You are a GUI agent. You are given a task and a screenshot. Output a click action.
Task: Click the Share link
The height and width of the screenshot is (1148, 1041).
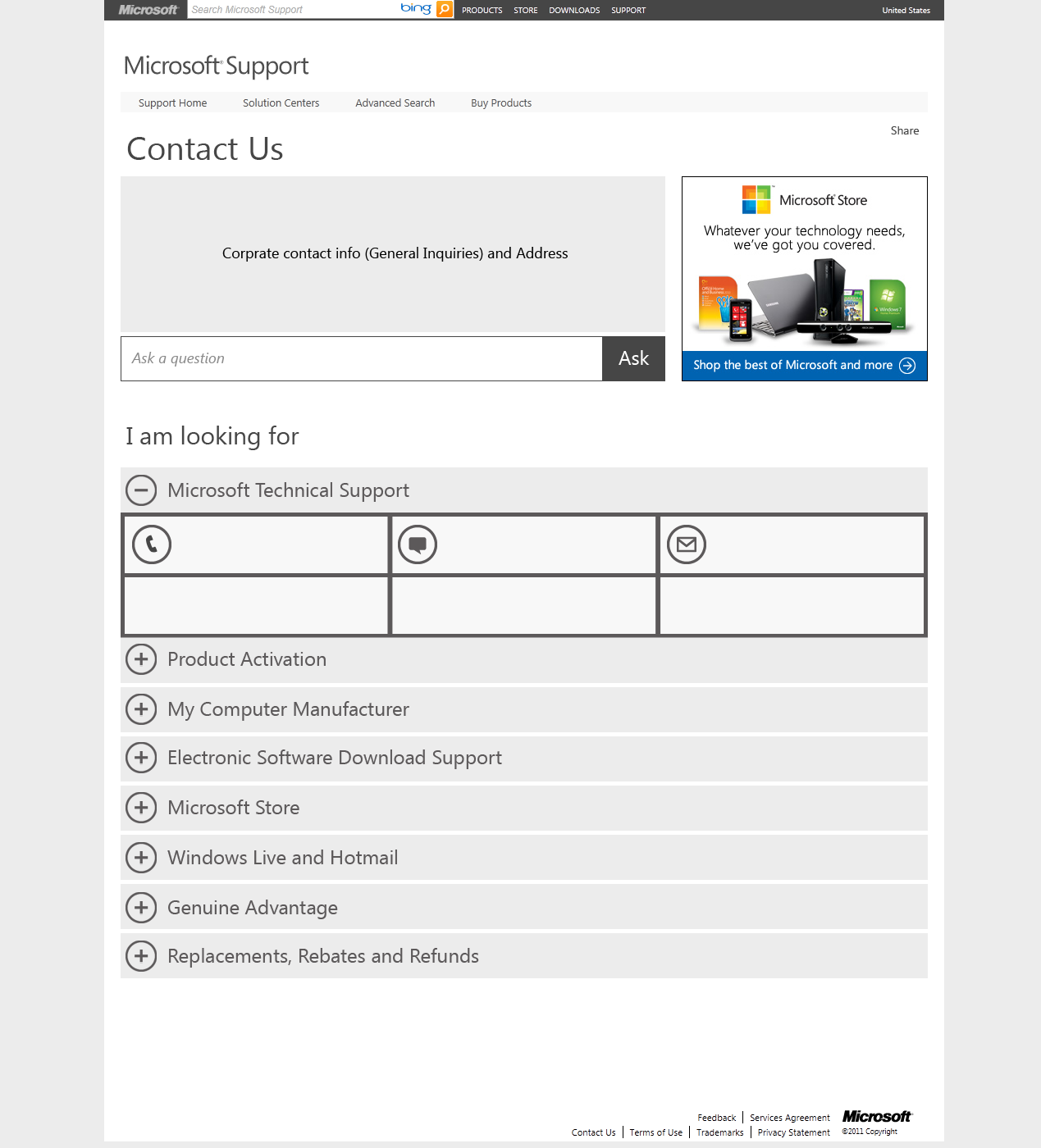click(905, 131)
